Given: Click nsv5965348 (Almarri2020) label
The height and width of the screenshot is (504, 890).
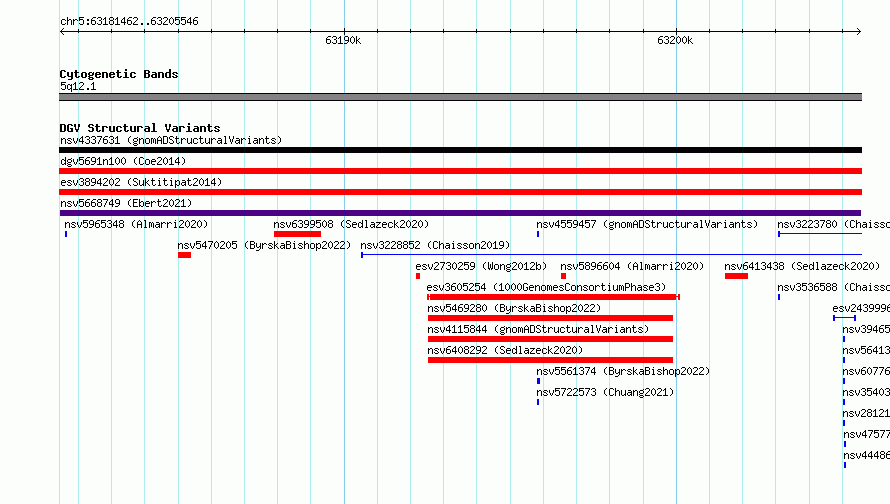Looking at the screenshot, I should 136,224.
